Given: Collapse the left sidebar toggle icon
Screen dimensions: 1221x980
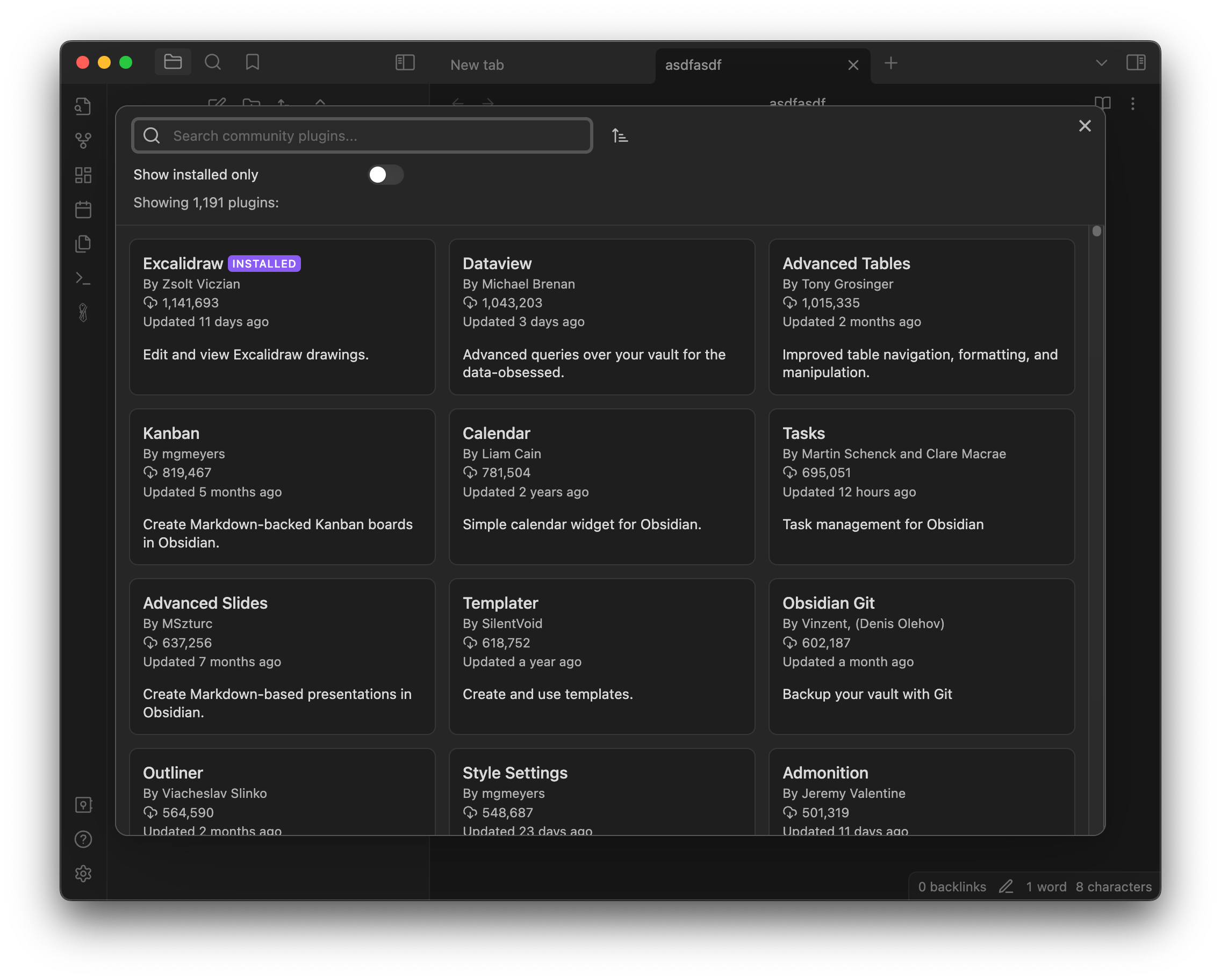Looking at the screenshot, I should coord(405,62).
